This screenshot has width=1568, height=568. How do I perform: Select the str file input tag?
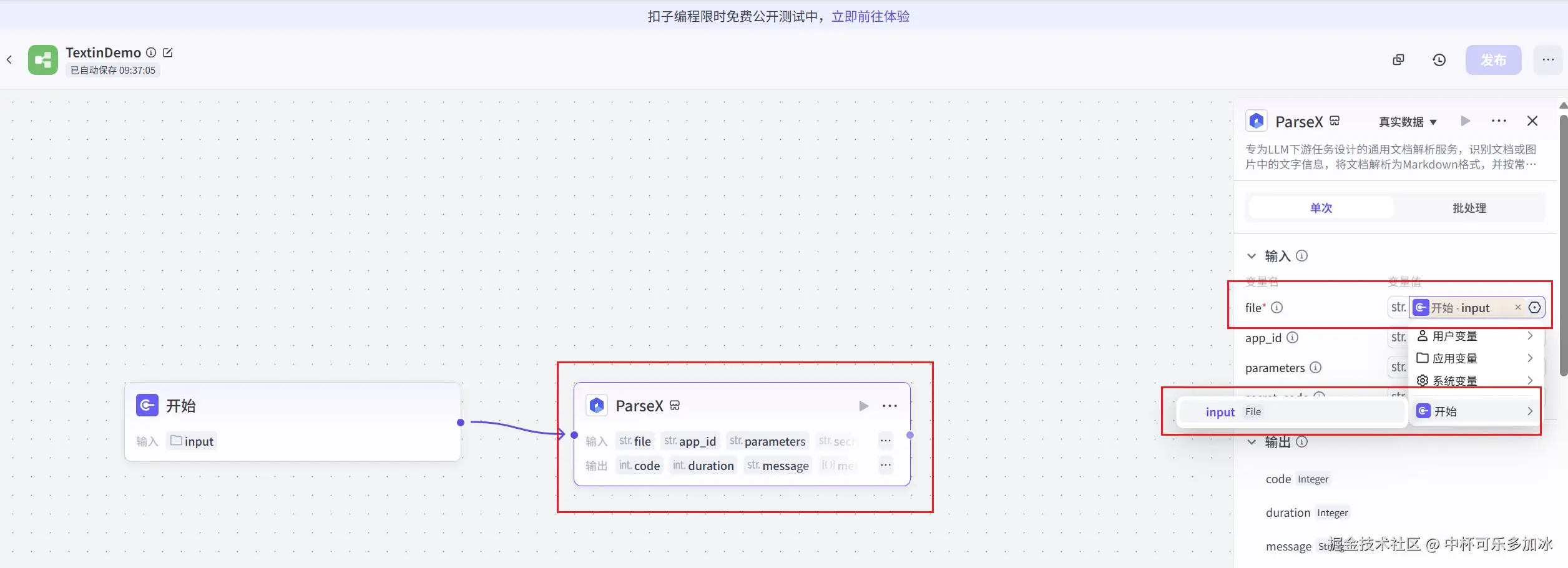click(x=635, y=441)
